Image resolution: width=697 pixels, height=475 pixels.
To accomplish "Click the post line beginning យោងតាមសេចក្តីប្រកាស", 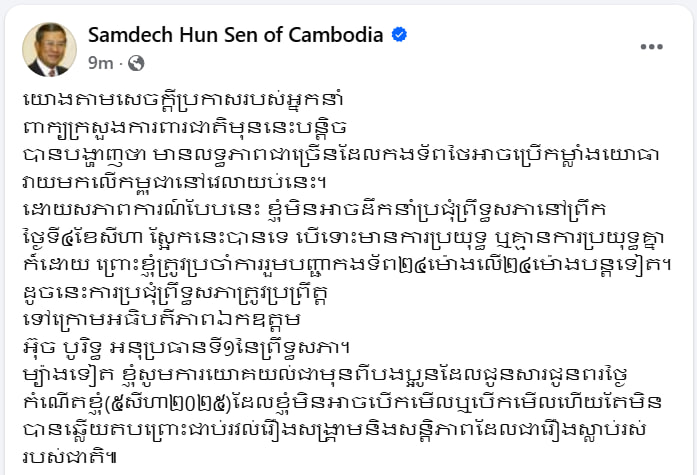I will pyautogui.click(x=183, y=100).
